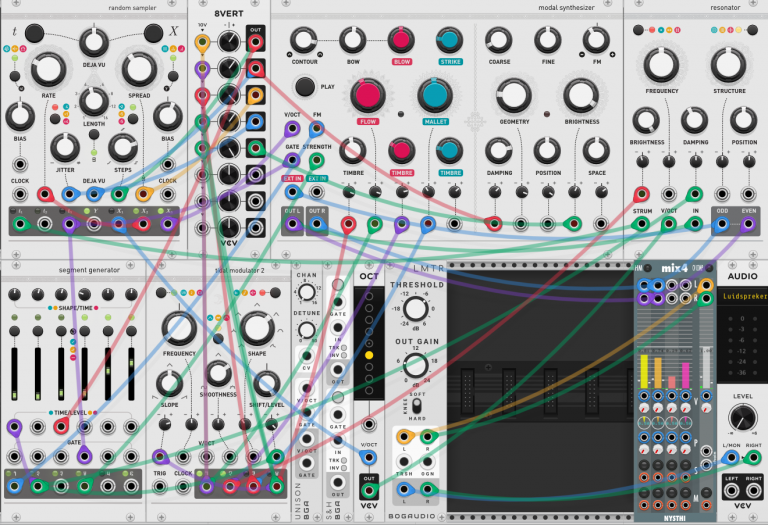This screenshot has width=768, height=525.
Task: Click the ODD output jack on the resonator
Action: (721, 224)
